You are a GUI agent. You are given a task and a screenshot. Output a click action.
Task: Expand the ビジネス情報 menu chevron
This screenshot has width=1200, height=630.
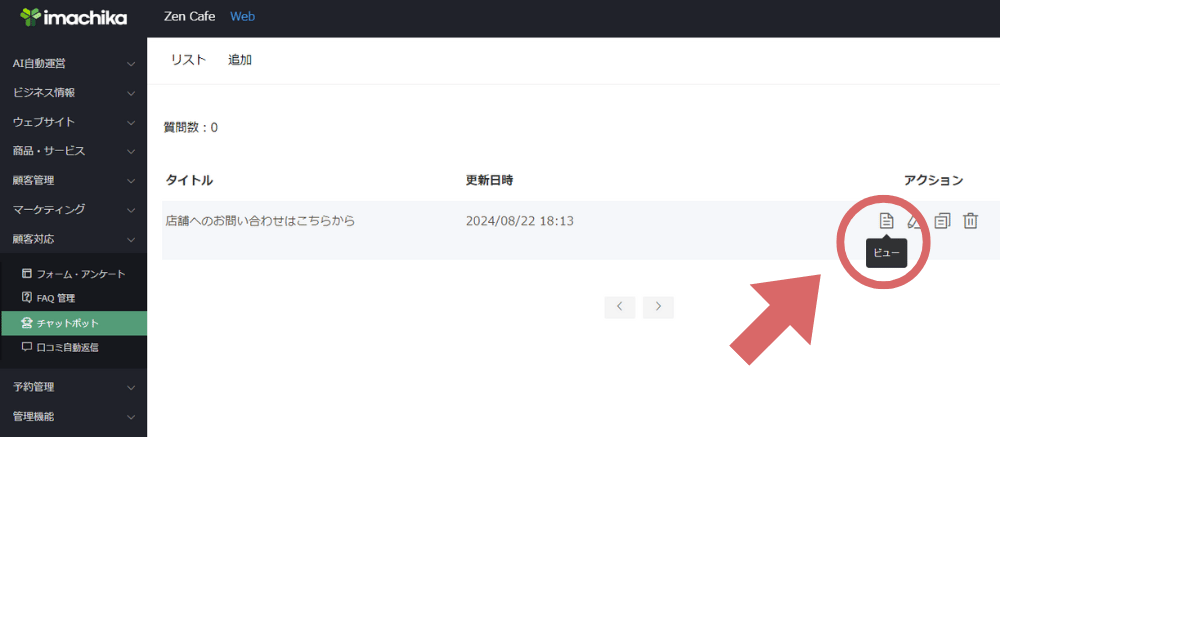tap(131, 93)
